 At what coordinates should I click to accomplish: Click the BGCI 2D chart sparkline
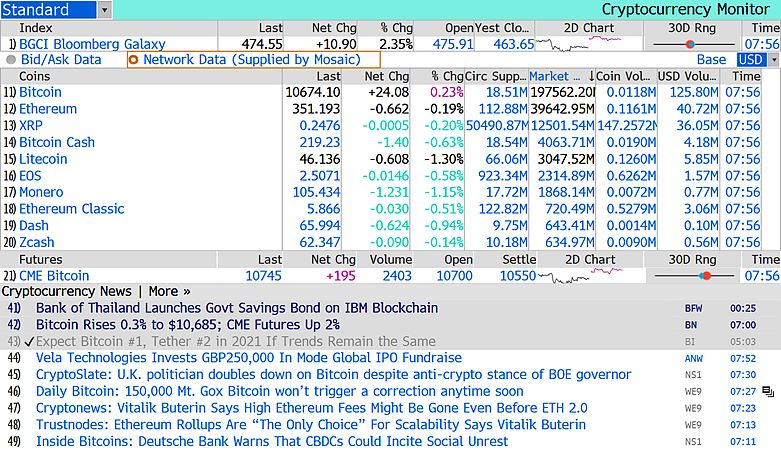coord(578,43)
